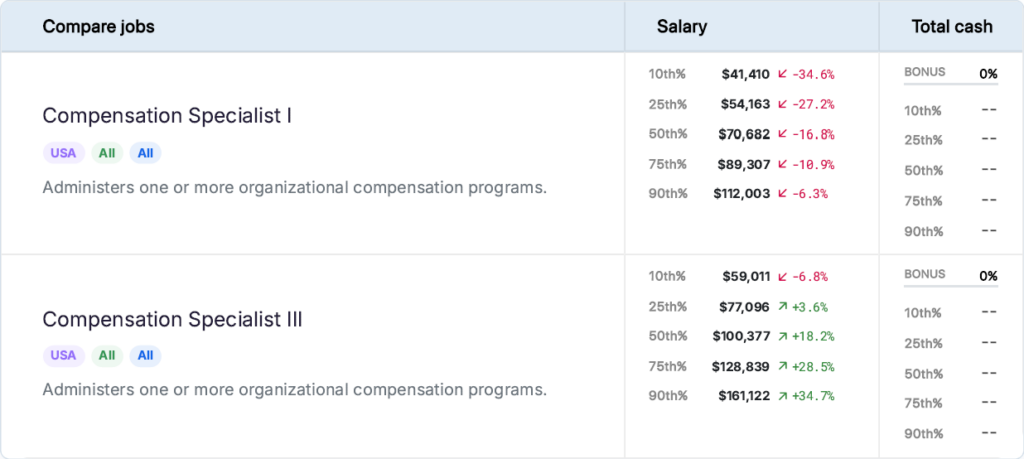Click the USA tag under Compensation Specialist III
Viewport: 1024px width, 459px height.
coord(63,356)
